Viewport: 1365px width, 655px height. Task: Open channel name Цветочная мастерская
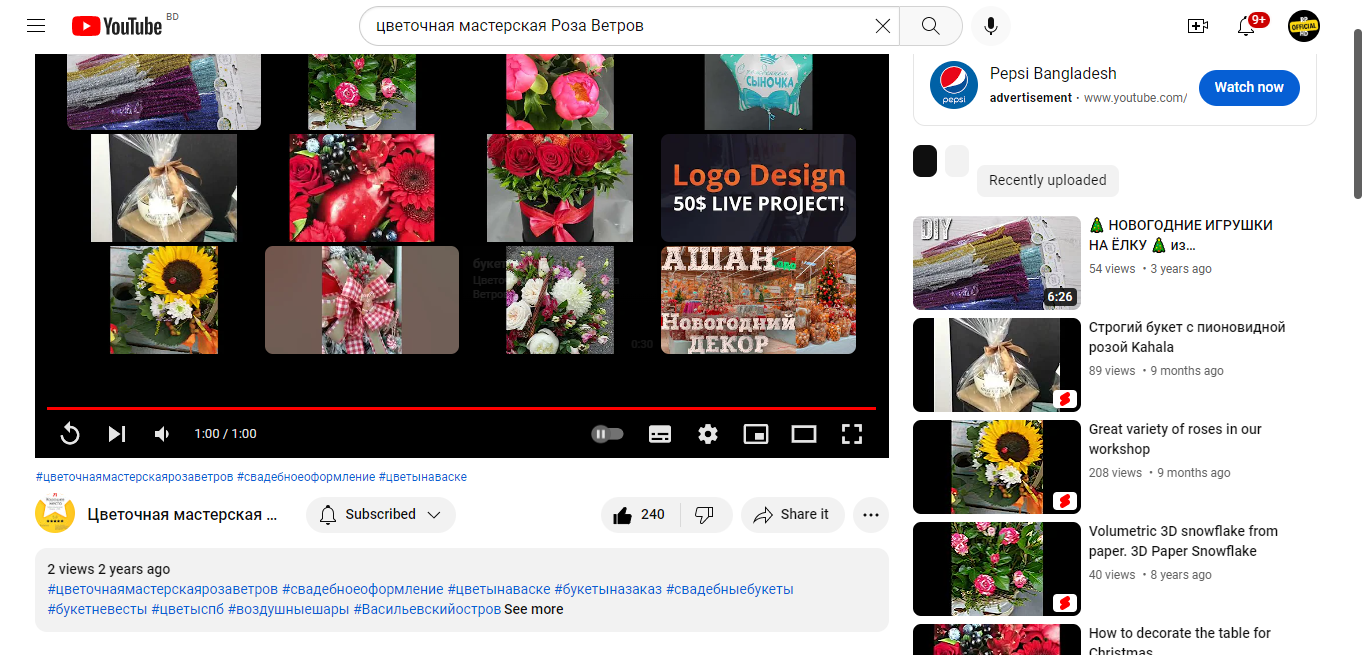click(x=182, y=515)
